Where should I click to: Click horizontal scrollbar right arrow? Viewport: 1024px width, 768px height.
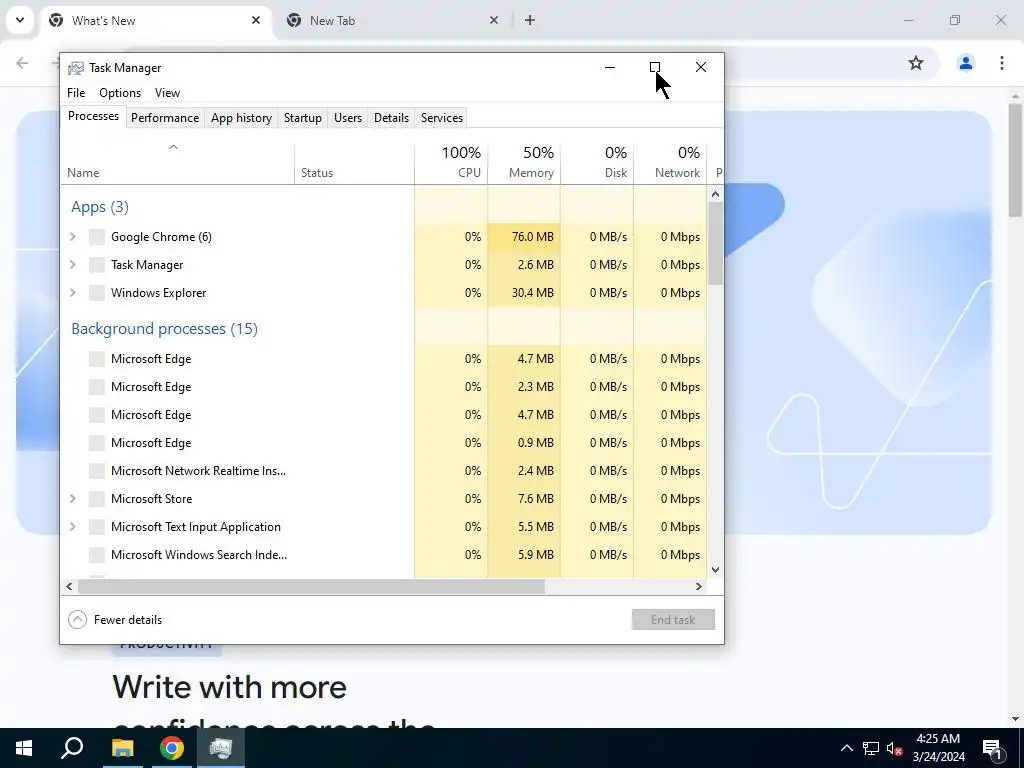pyautogui.click(x=698, y=586)
